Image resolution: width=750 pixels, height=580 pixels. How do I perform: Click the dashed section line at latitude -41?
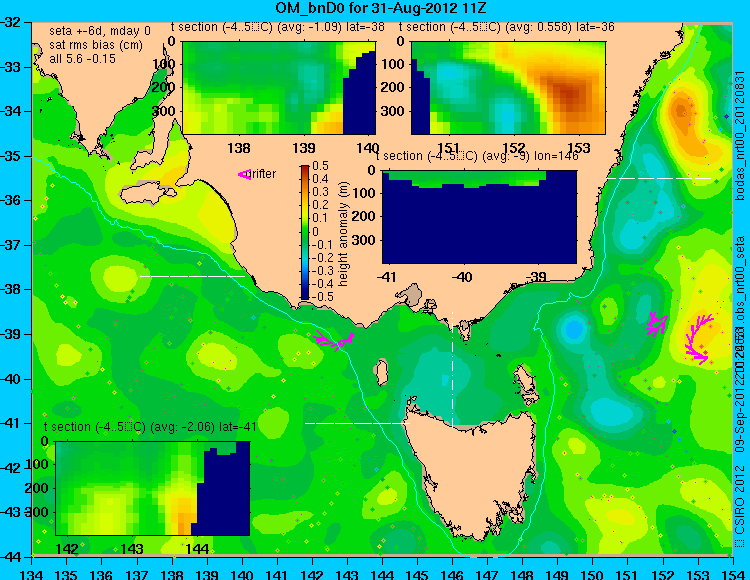(x=357, y=423)
